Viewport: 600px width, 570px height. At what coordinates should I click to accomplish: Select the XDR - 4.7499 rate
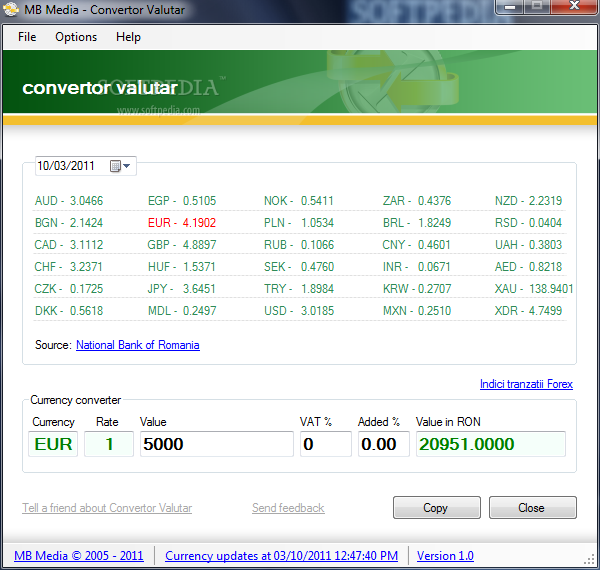pos(528,311)
